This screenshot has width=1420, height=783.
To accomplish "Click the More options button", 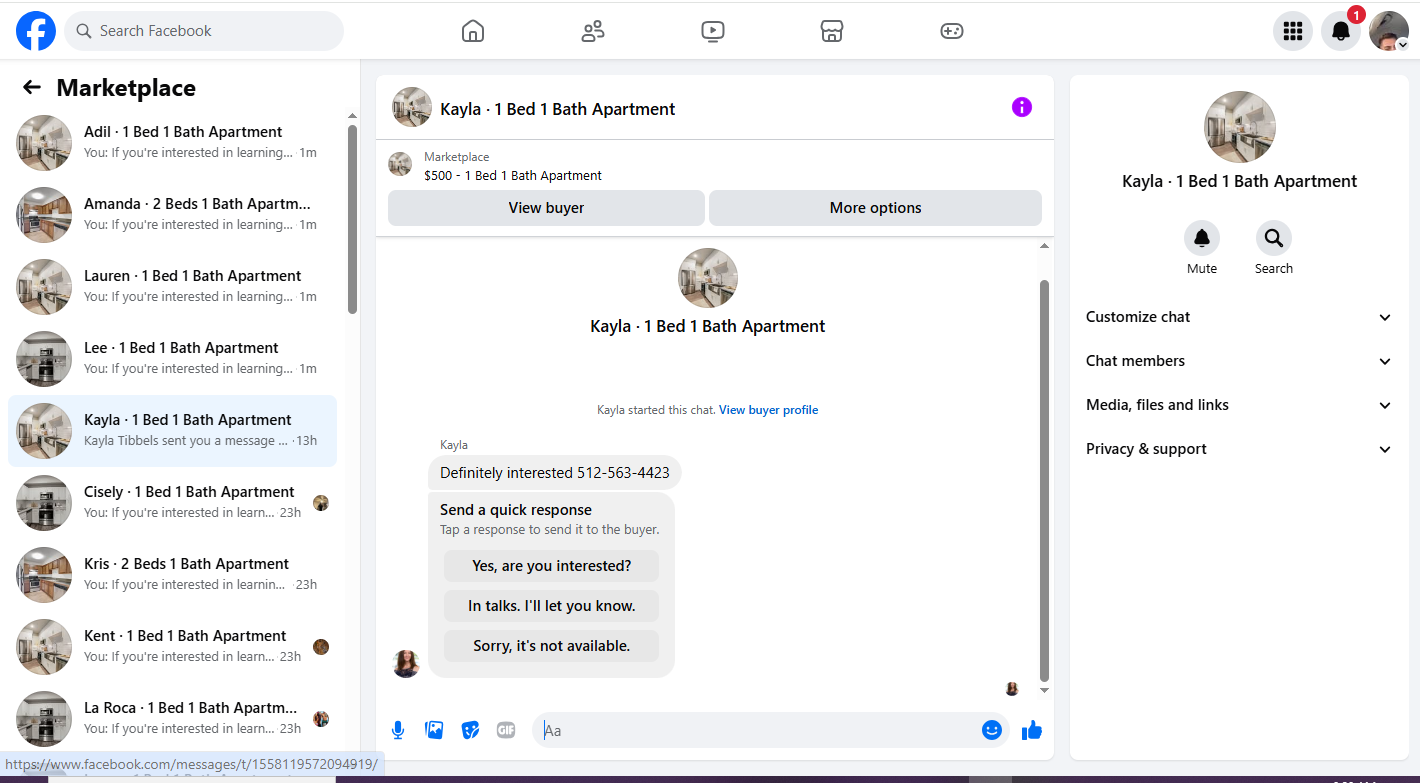I will click(875, 208).
